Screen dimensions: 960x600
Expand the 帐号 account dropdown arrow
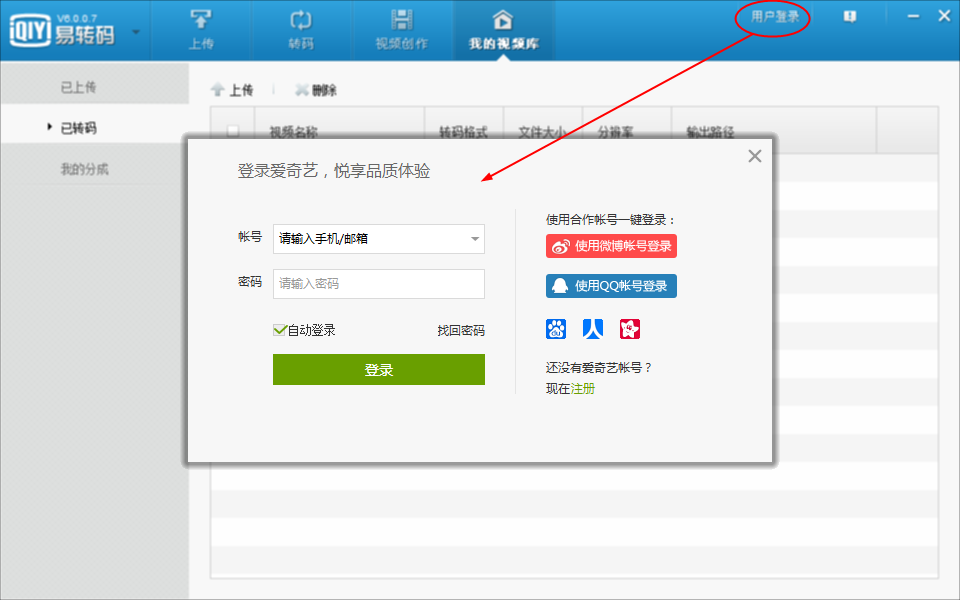tap(474, 239)
